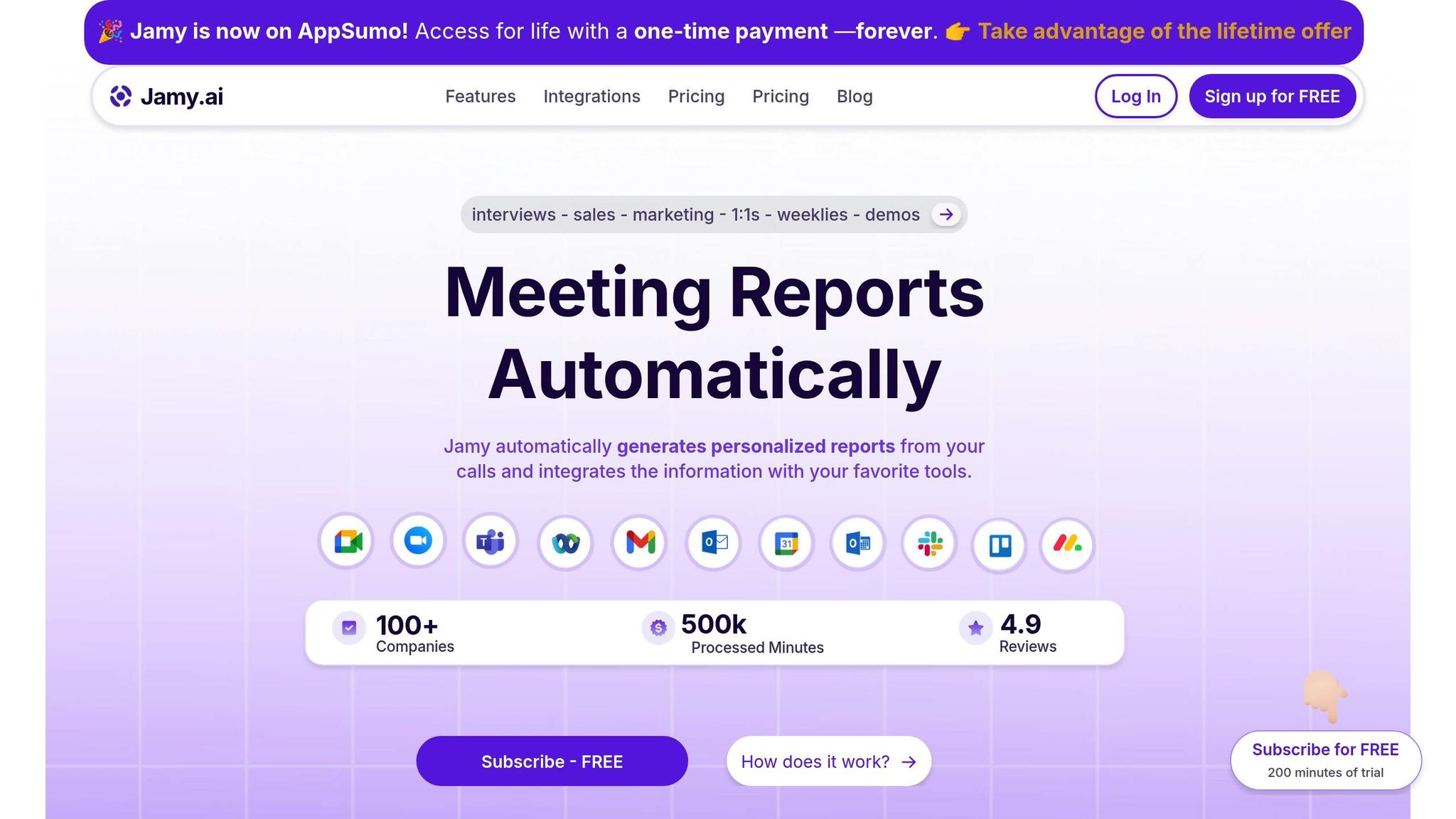This screenshot has width=1456, height=819.
Task: Click the monday.com integration icon
Action: [1067, 545]
